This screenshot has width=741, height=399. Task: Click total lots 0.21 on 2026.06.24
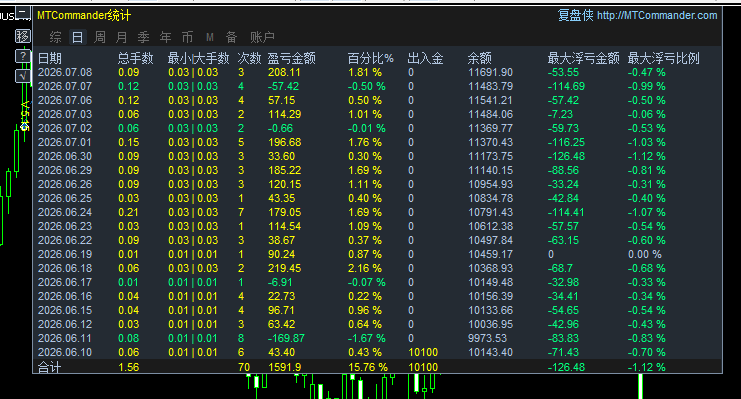pyautogui.click(x=129, y=212)
